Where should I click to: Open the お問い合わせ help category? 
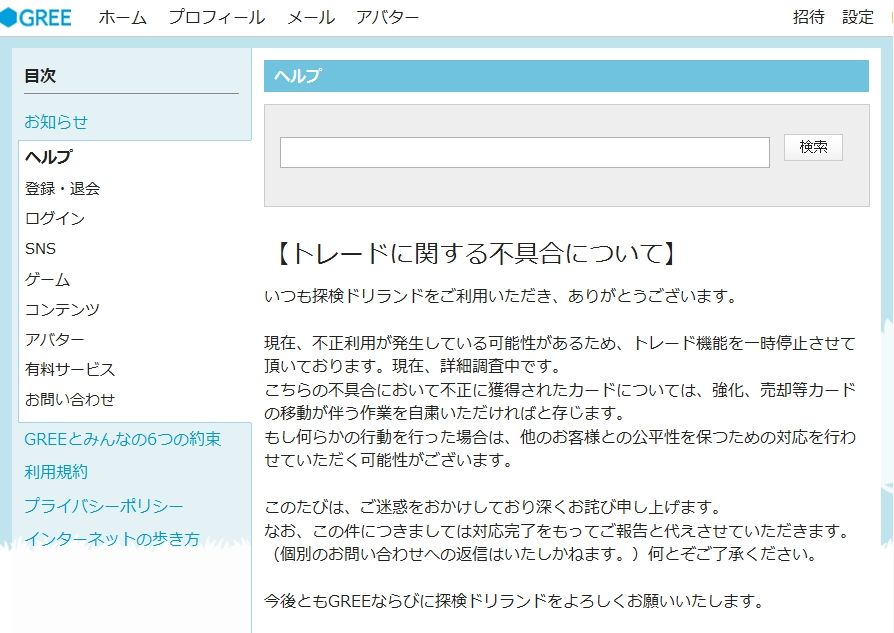(x=70, y=399)
